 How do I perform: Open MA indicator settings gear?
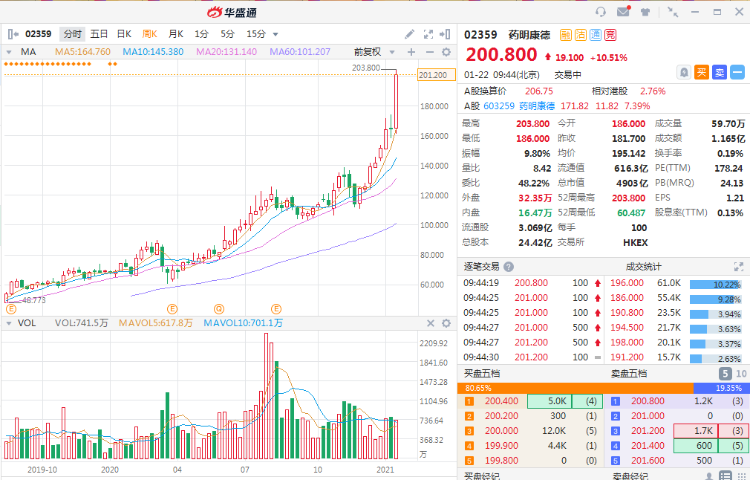pyautogui.click(x=446, y=52)
